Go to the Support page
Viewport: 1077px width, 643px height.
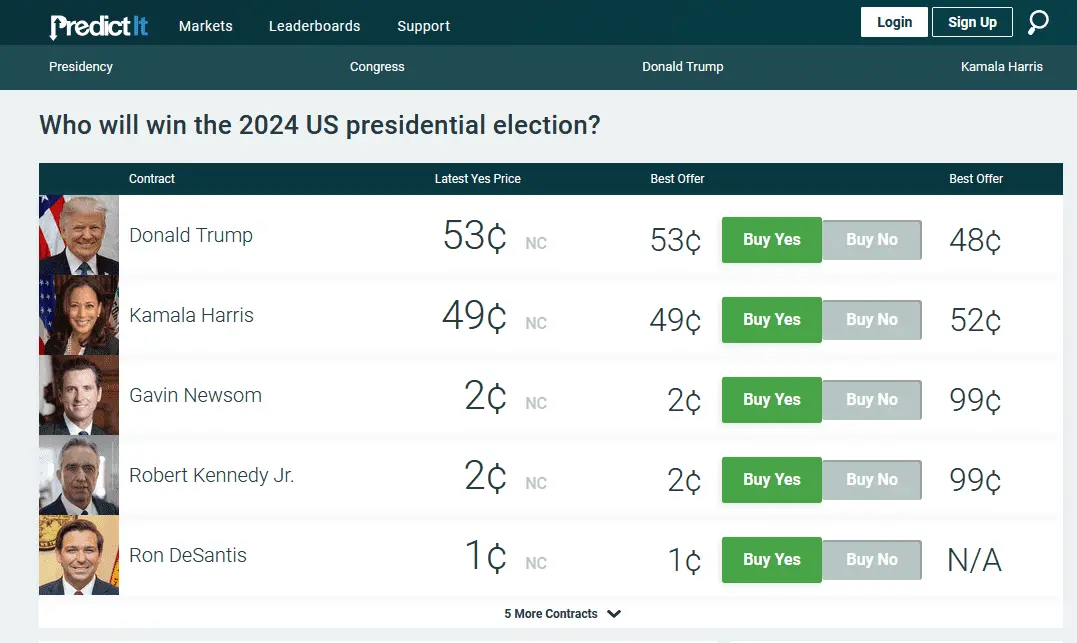[x=423, y=26]
